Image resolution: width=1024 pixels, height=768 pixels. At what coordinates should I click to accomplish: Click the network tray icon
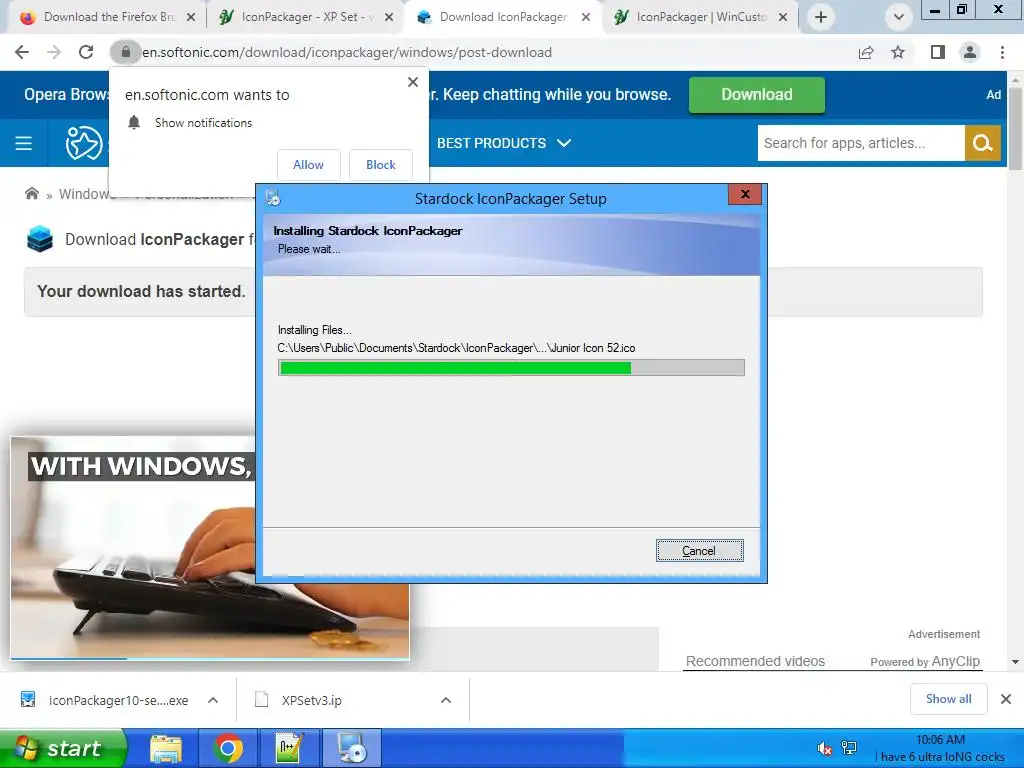click(849, 748)
